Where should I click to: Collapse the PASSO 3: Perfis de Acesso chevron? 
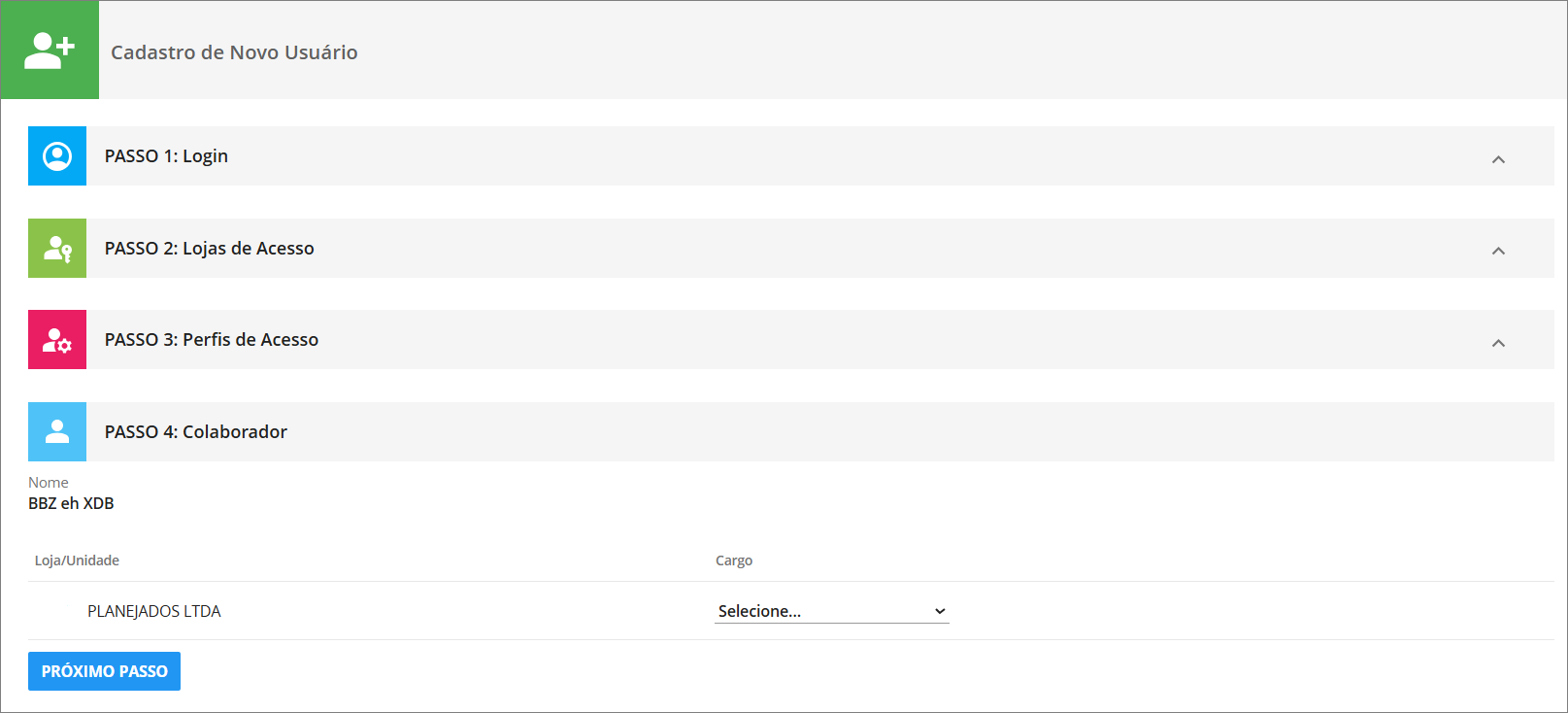click(x=1498, y=343)
